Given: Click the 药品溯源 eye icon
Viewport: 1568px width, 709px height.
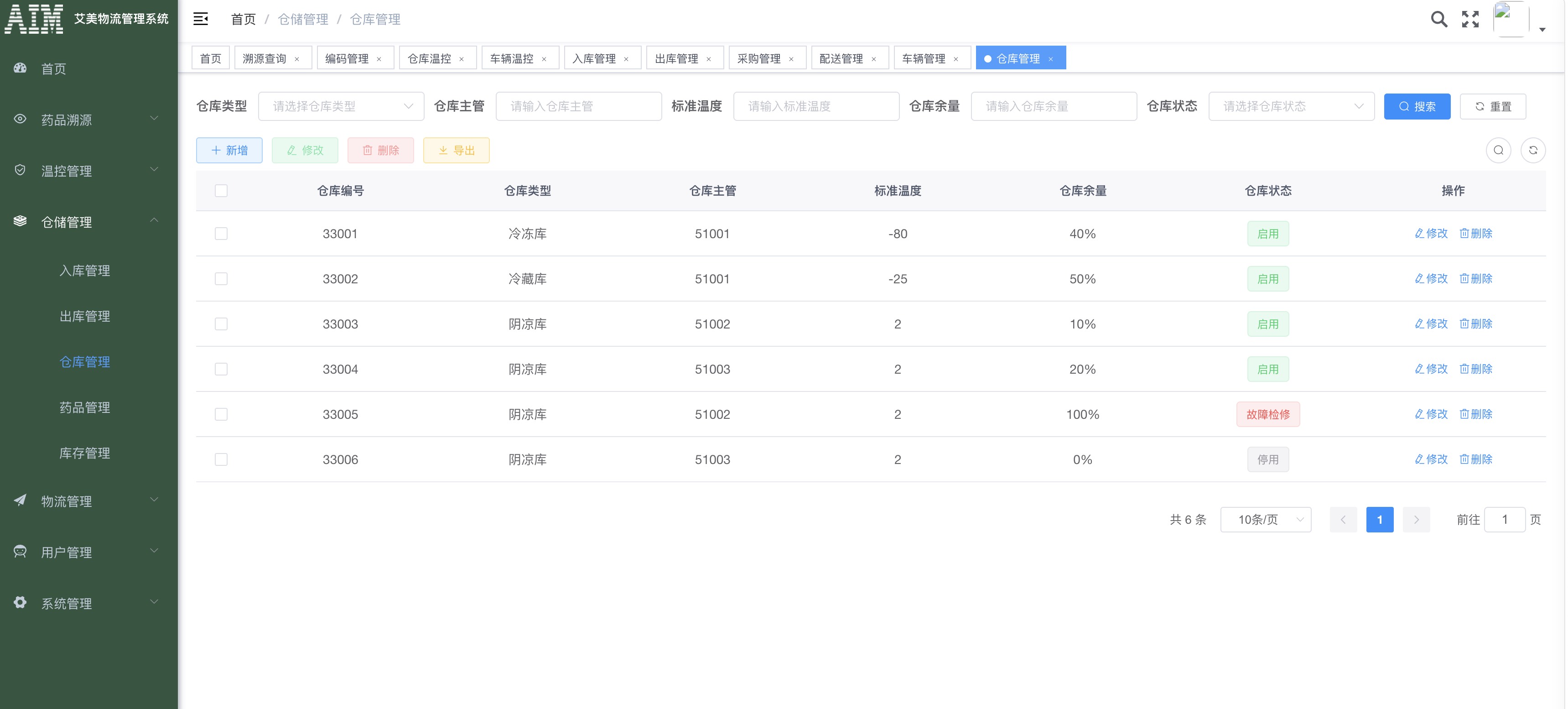Looking at the screenshot, I should click(x=20, y=119).
